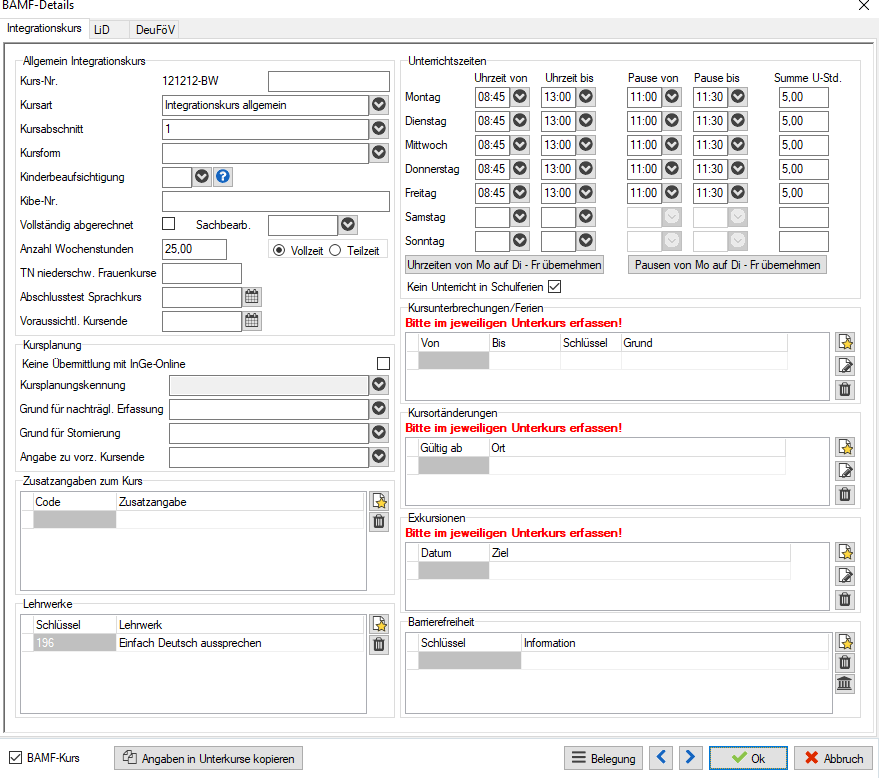The image size is (879, 778).
Task: Go to previous record with left arrow
Action: coord(661,758)
